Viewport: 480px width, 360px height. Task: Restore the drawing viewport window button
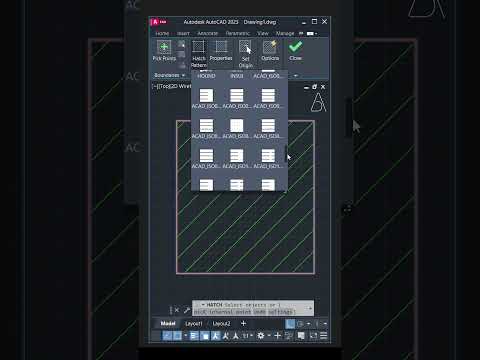314,87
